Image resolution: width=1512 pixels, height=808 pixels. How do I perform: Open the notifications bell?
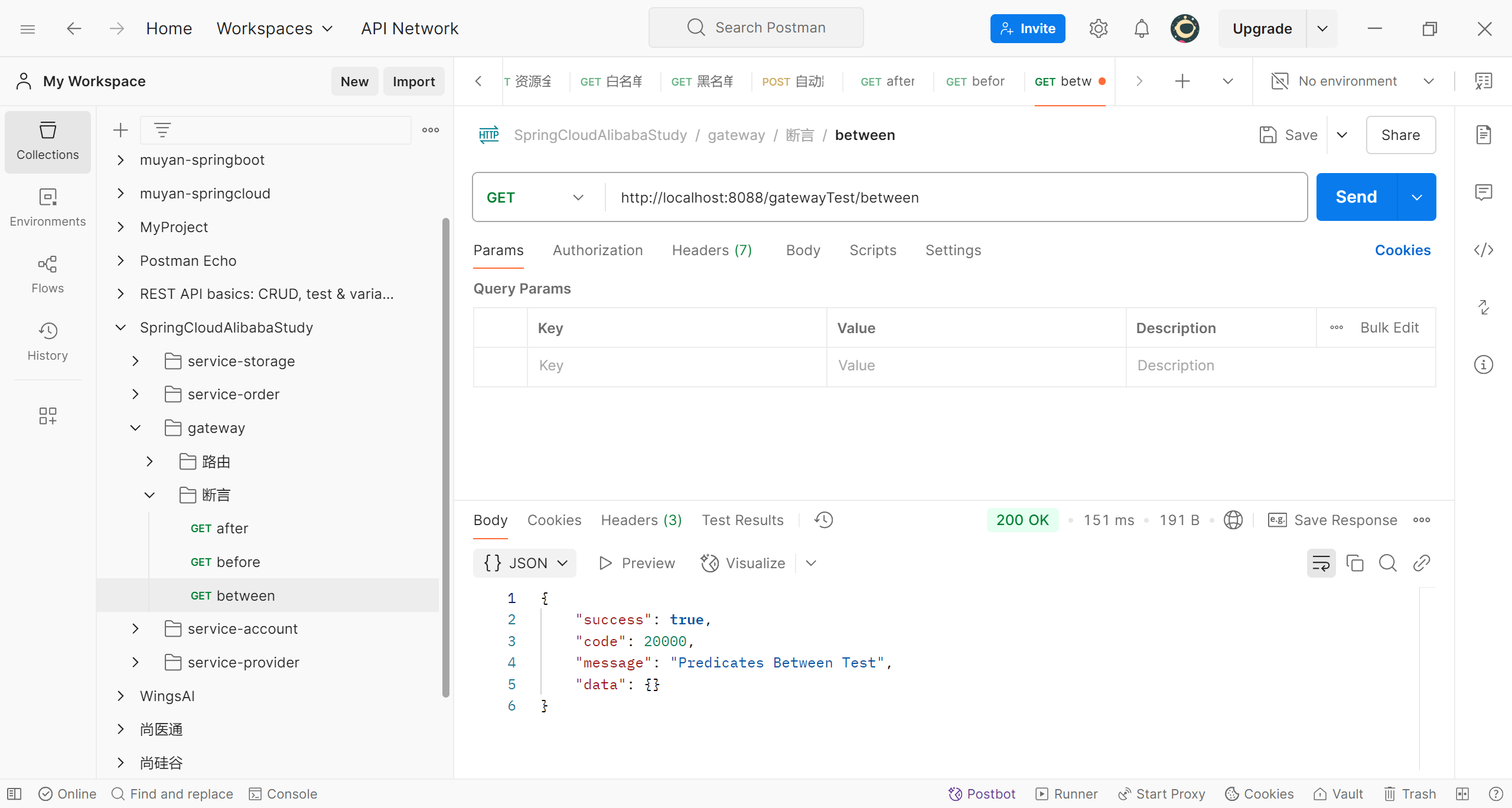1141,28
